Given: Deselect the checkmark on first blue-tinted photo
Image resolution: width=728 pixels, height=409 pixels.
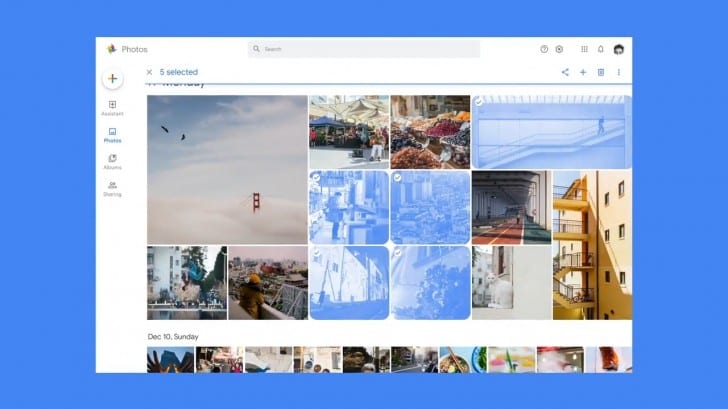Looking at the screenshot, I should 316,177.
